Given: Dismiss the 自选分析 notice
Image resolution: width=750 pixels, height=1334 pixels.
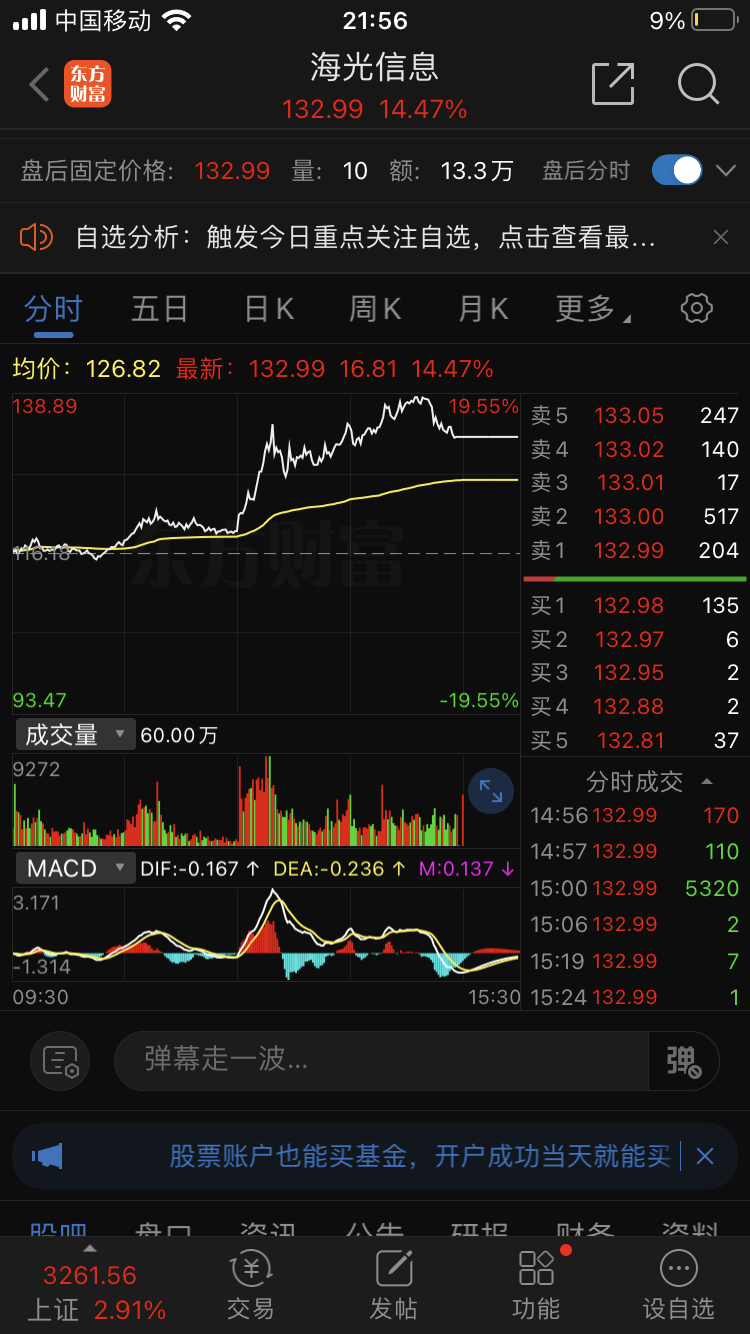Looking at the screenshot, I should click(720, 237).
